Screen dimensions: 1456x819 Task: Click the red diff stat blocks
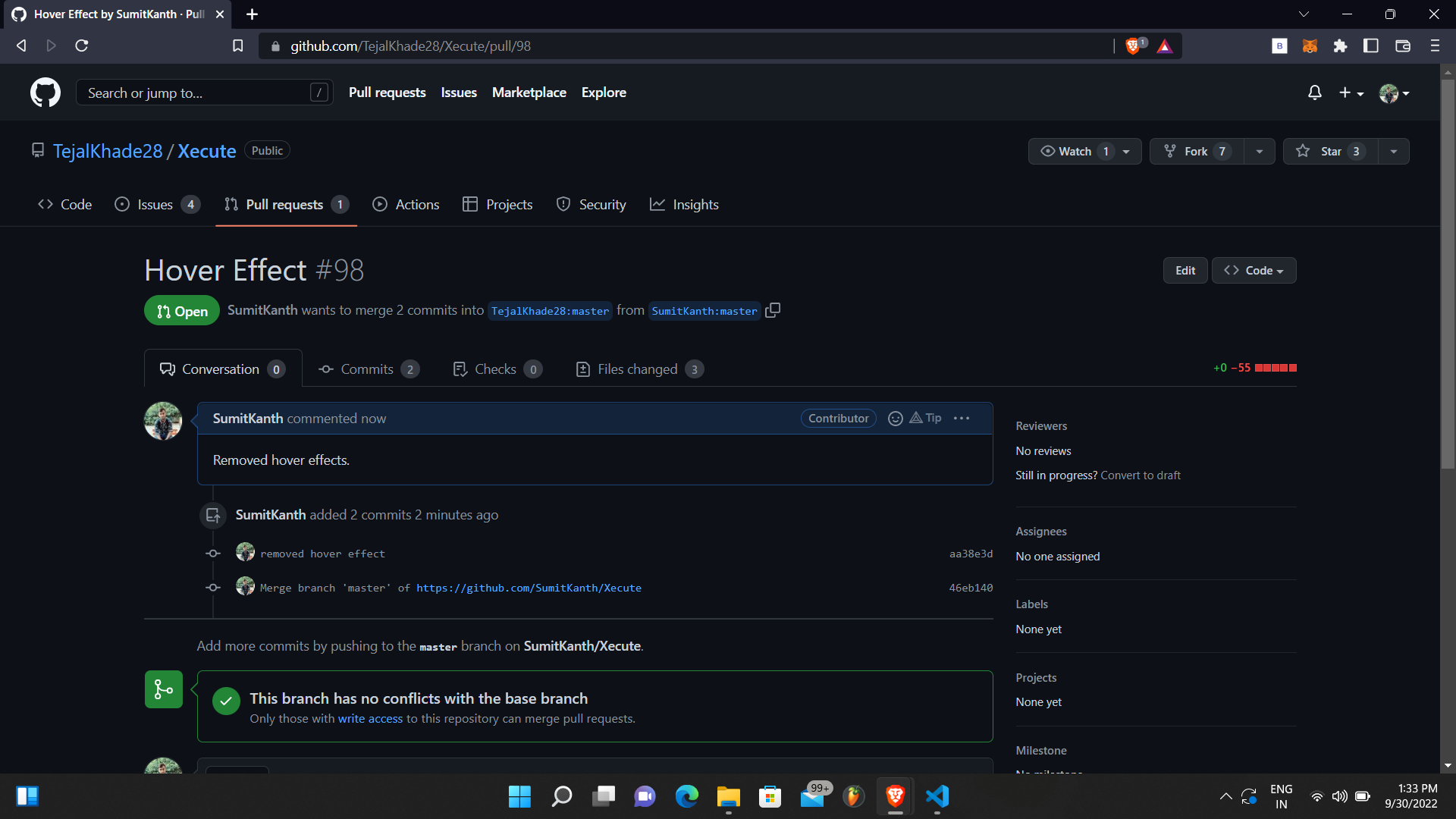click(1276, 368)
